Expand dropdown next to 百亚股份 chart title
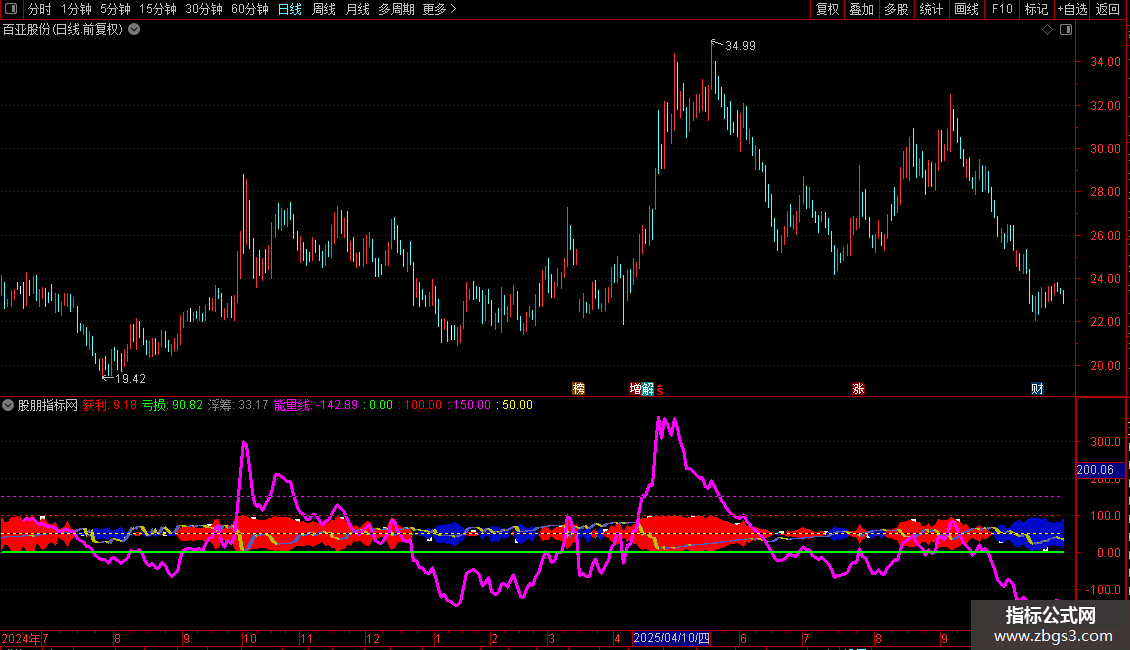This screenshot has width=1130, height=650. point(134,30)
